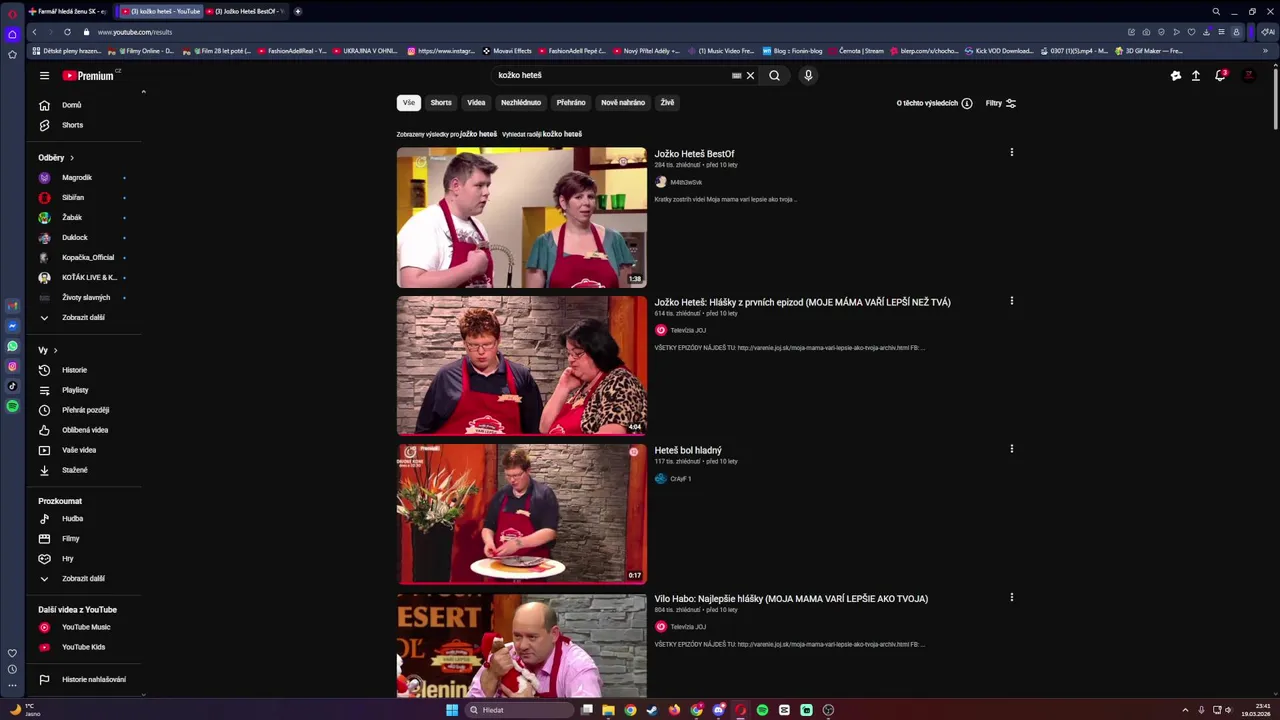Select the Videa filter chip
This screenshot has width=1280, height=720.
(x=476, y=103)
